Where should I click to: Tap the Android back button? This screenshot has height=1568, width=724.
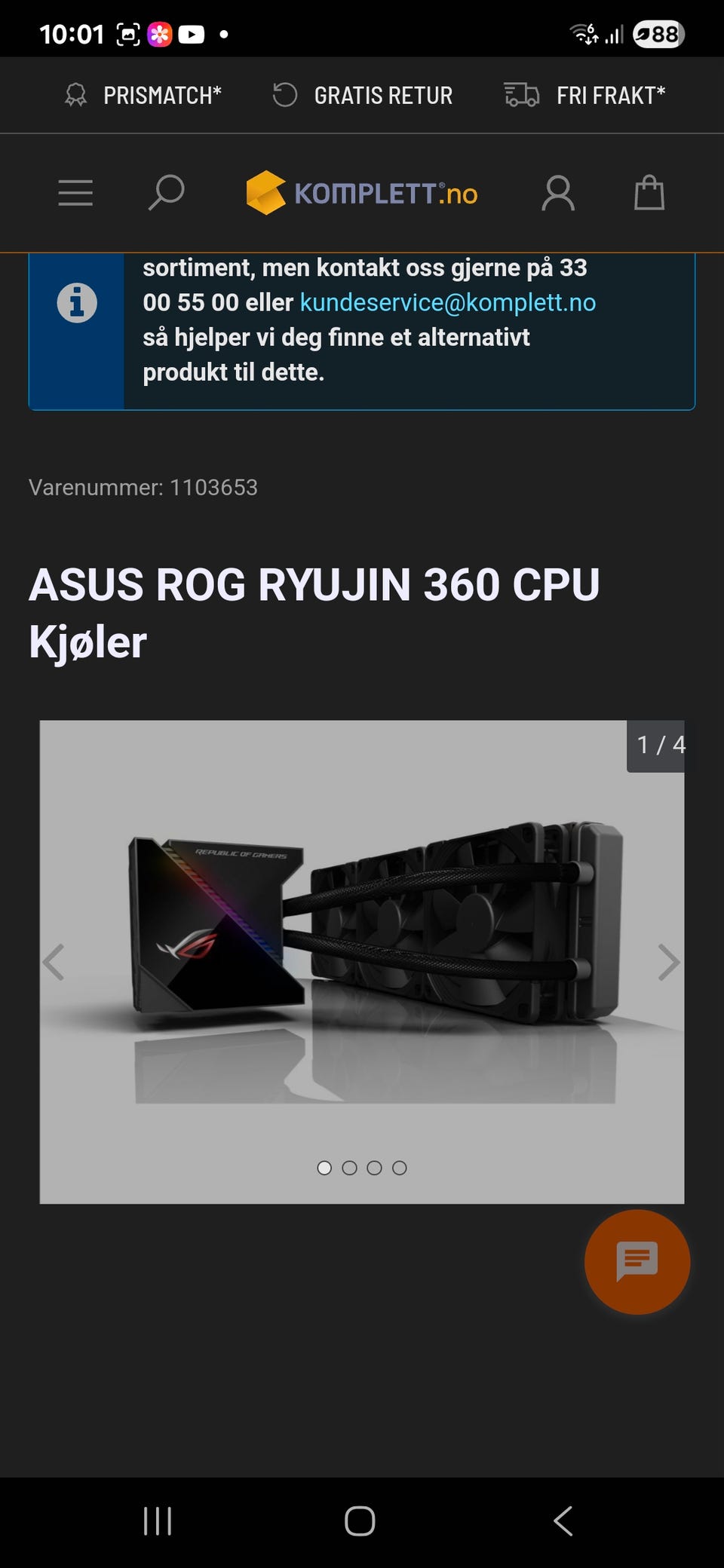pos(563,1521)
